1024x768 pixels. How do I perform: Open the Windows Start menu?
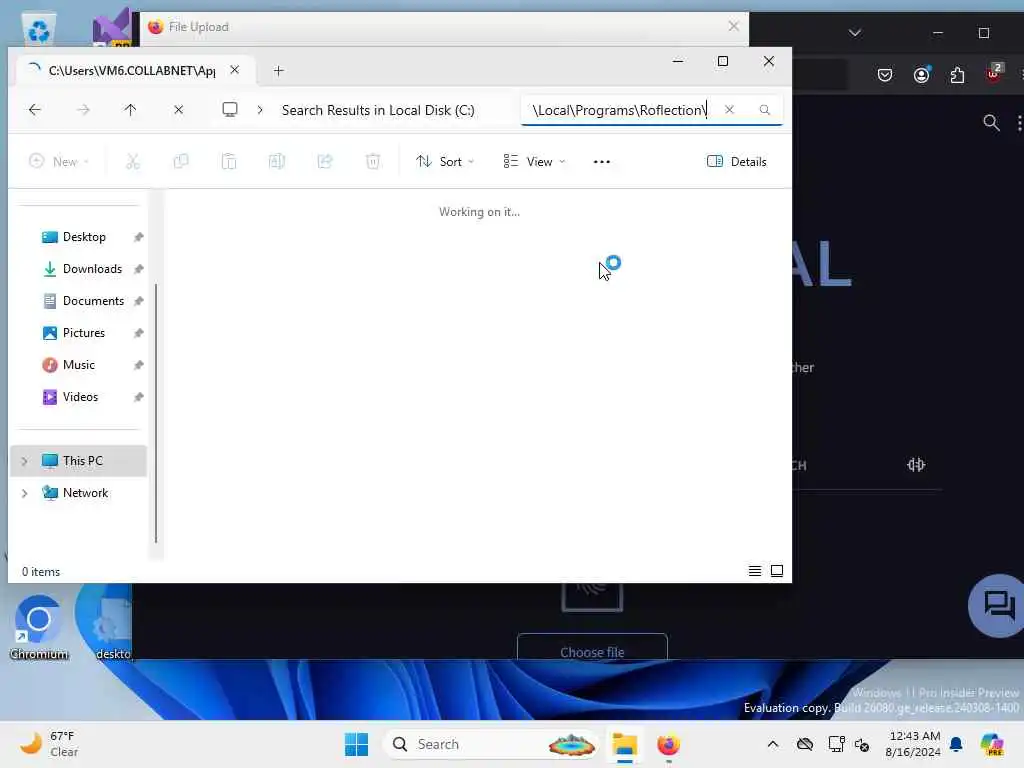pos(356,744)
